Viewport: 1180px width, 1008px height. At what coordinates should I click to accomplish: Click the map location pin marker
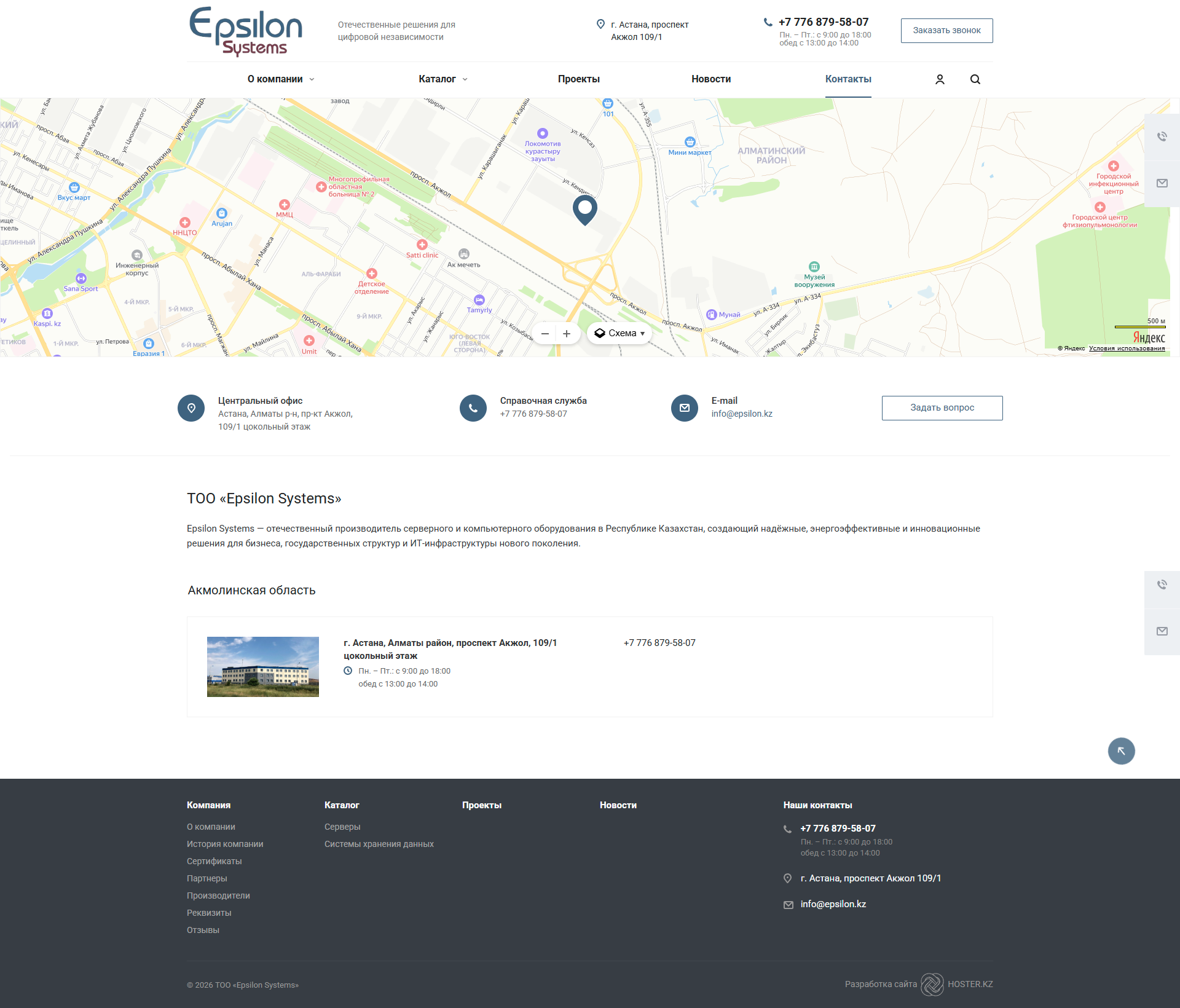[584, 208]
